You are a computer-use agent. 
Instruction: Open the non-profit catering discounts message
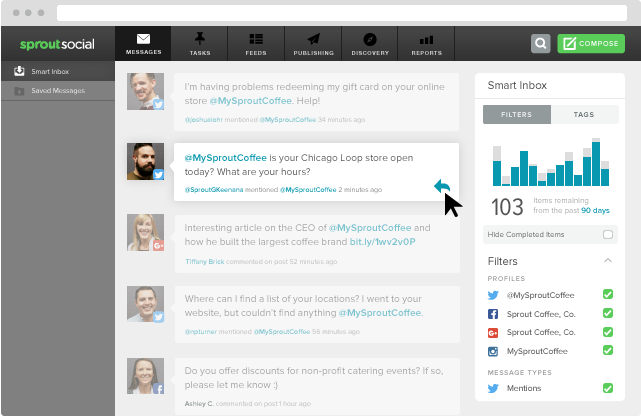[x=316, y=387]
